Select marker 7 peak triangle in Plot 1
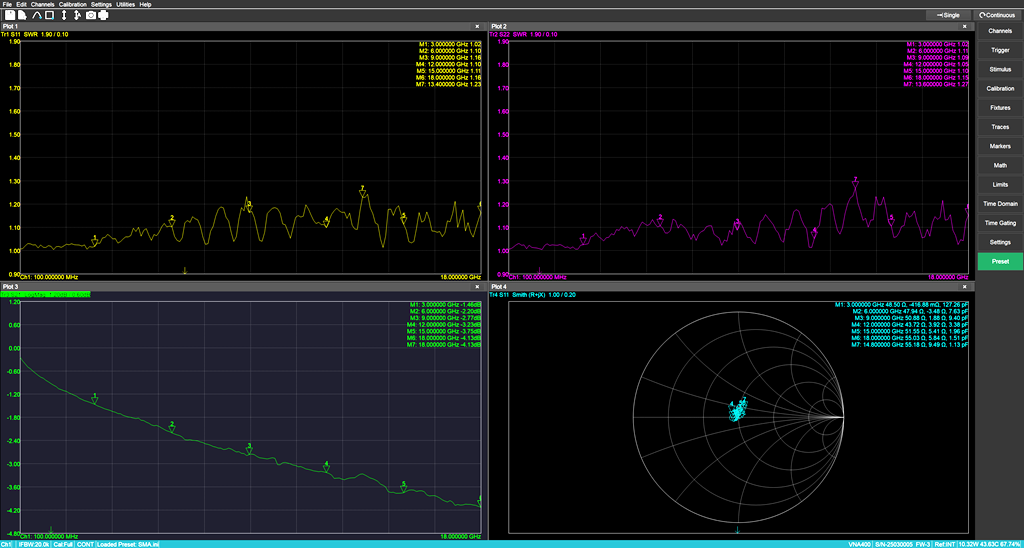 (362, 191)
